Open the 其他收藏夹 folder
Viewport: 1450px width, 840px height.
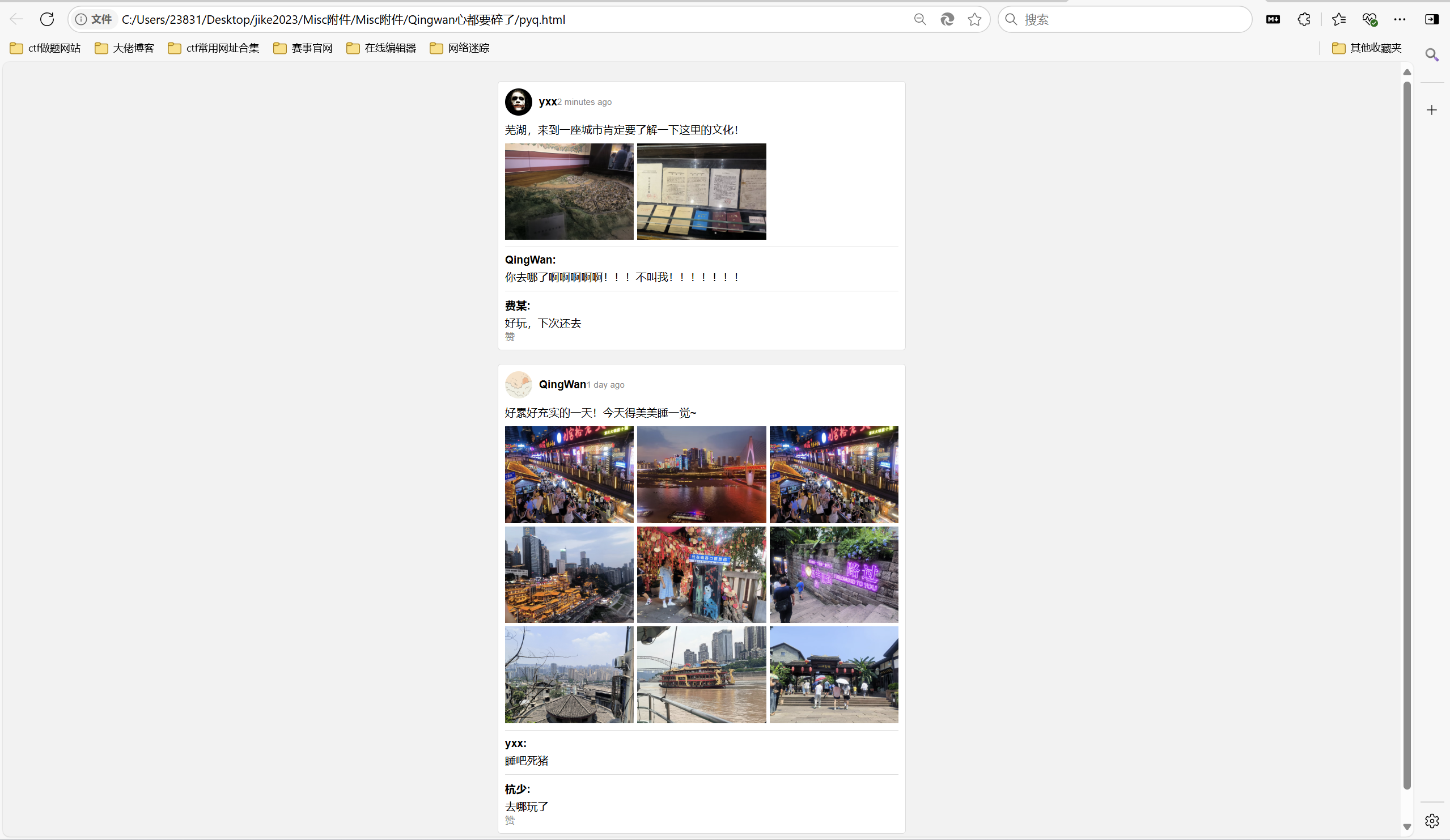[x=1367, y=48]
